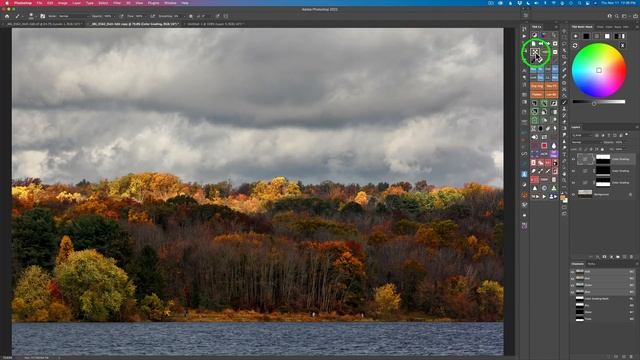Open the Apple menu

(x=7, y=3)
